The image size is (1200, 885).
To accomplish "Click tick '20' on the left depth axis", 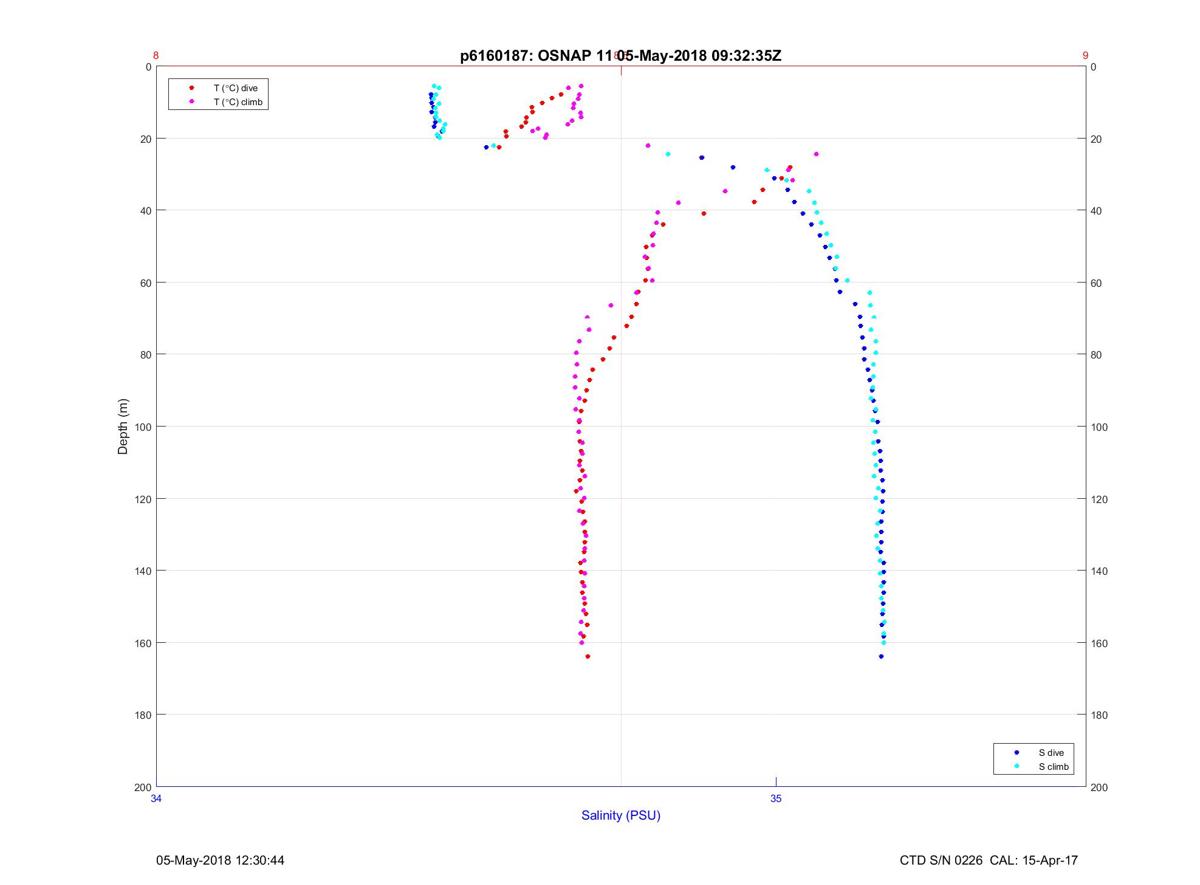I will tap(145, 139).
